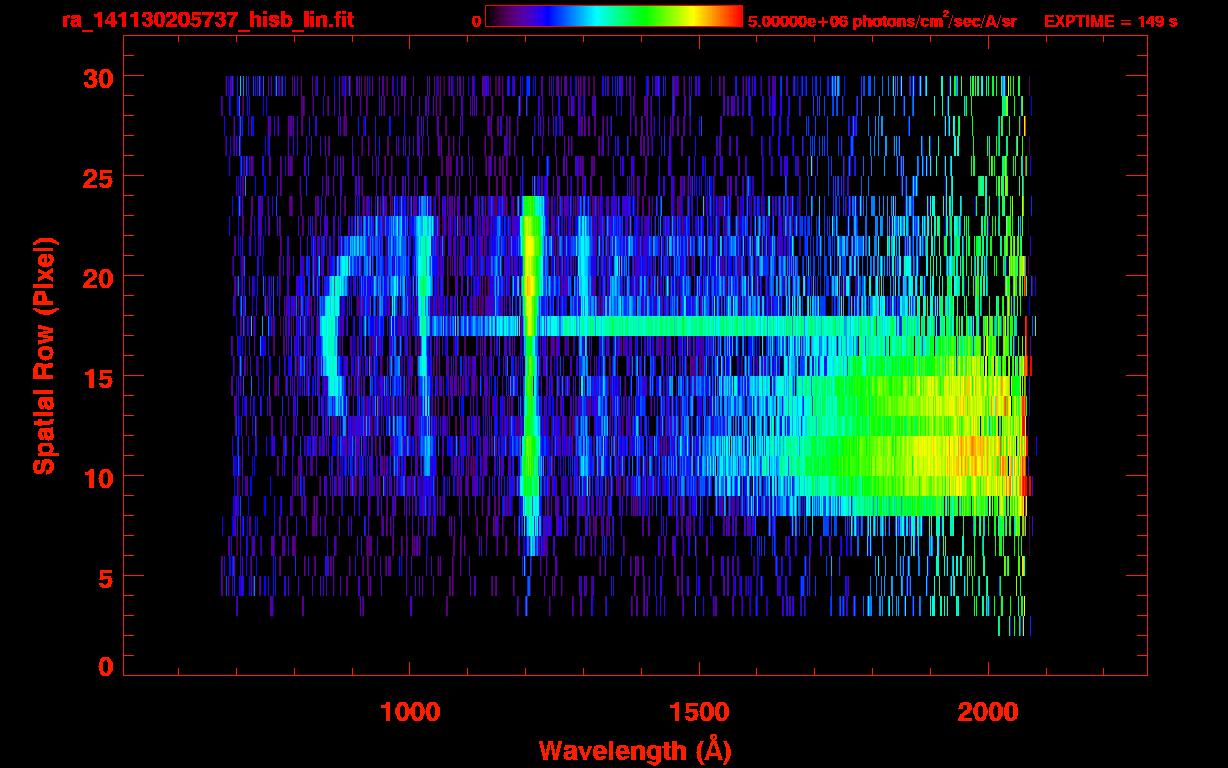Click the EXPTIME = 149 s label
Screen dimensions: 1228x768
point(1110,21)
